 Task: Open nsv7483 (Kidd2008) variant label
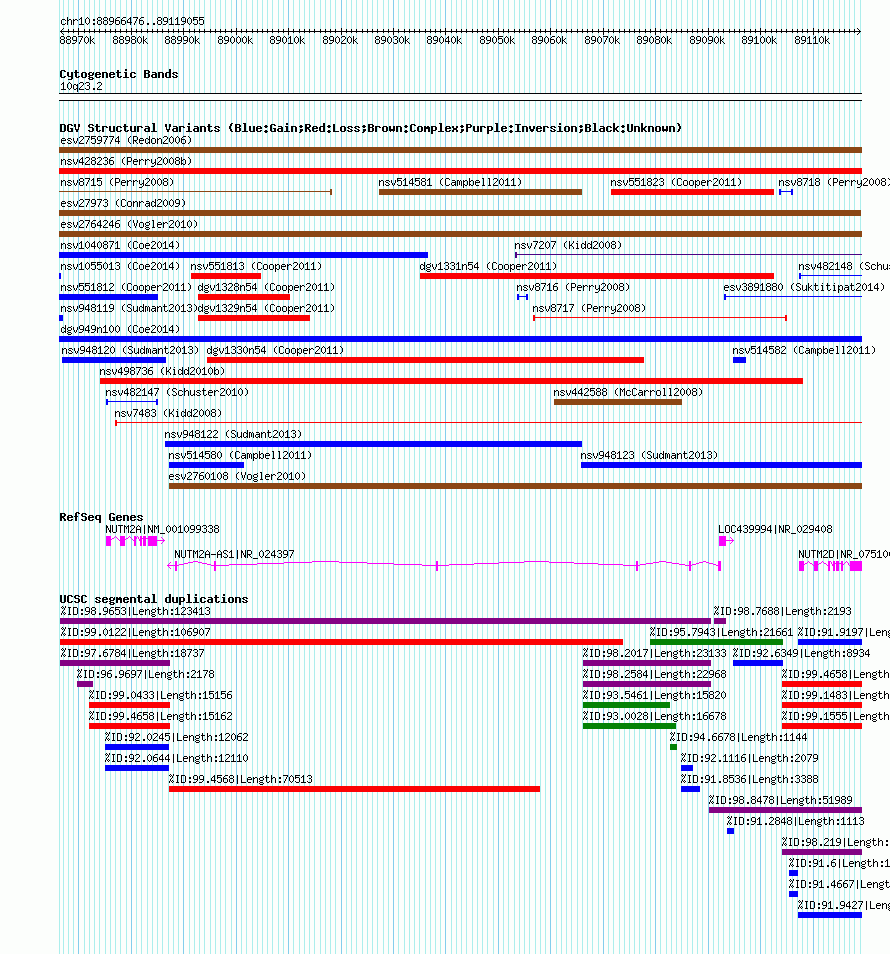click(168, 414)
